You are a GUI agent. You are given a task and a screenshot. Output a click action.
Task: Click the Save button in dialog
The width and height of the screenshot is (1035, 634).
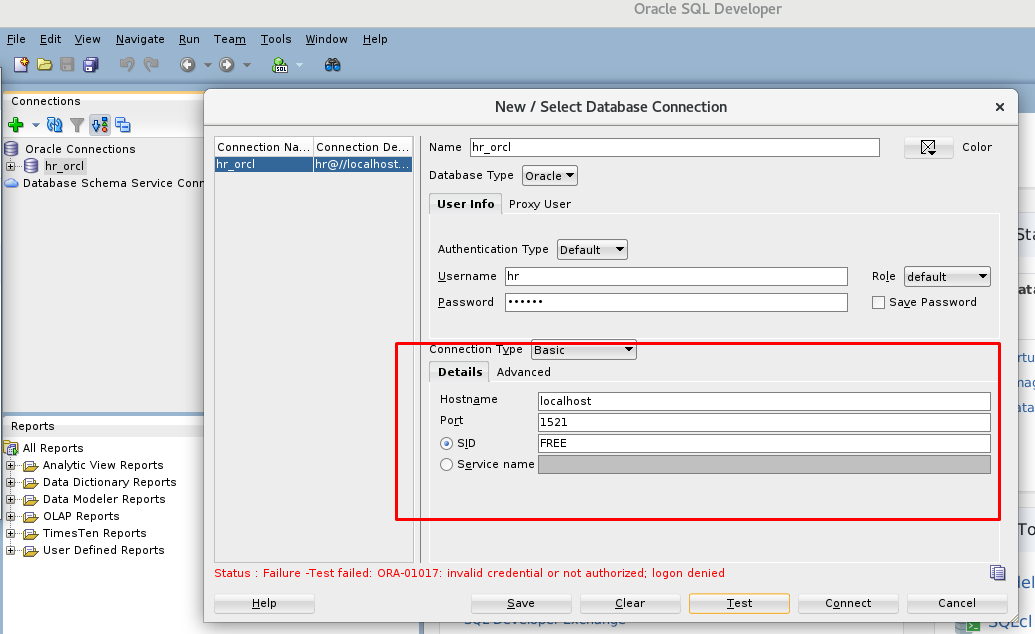[521, 603]
